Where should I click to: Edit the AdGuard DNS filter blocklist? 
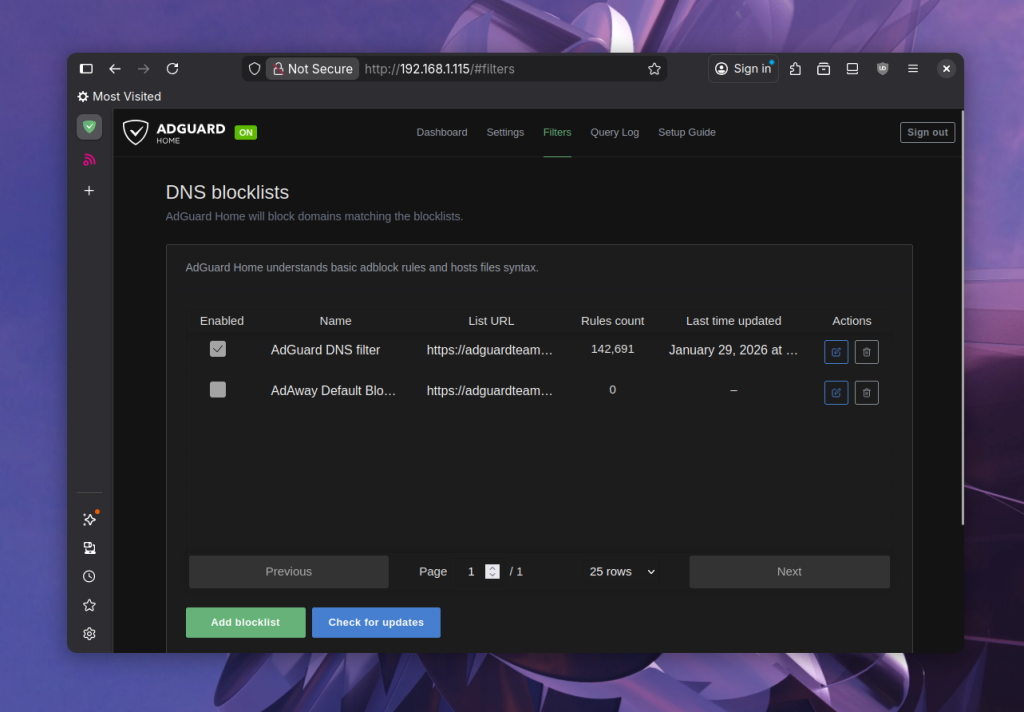tap(836, 352)
